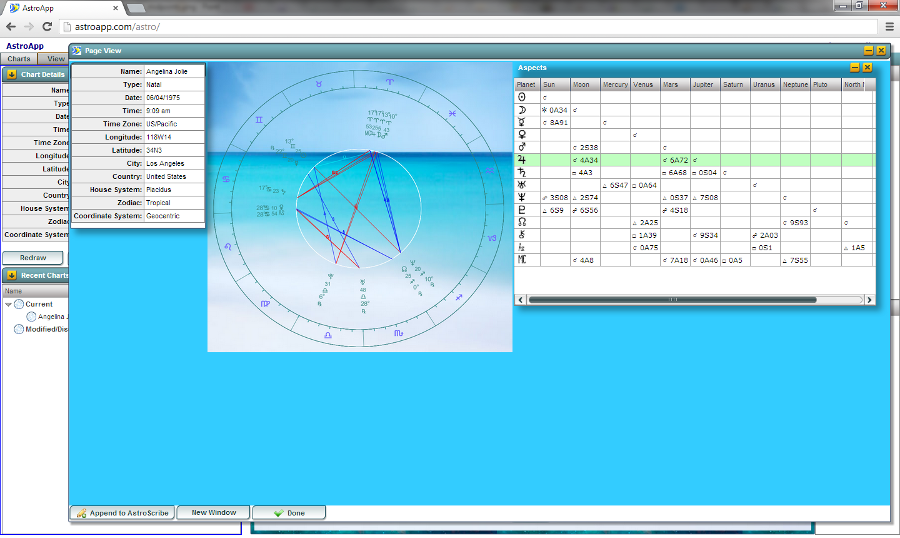Select the Jupiter glyph in highlighted row

[520, 159]
